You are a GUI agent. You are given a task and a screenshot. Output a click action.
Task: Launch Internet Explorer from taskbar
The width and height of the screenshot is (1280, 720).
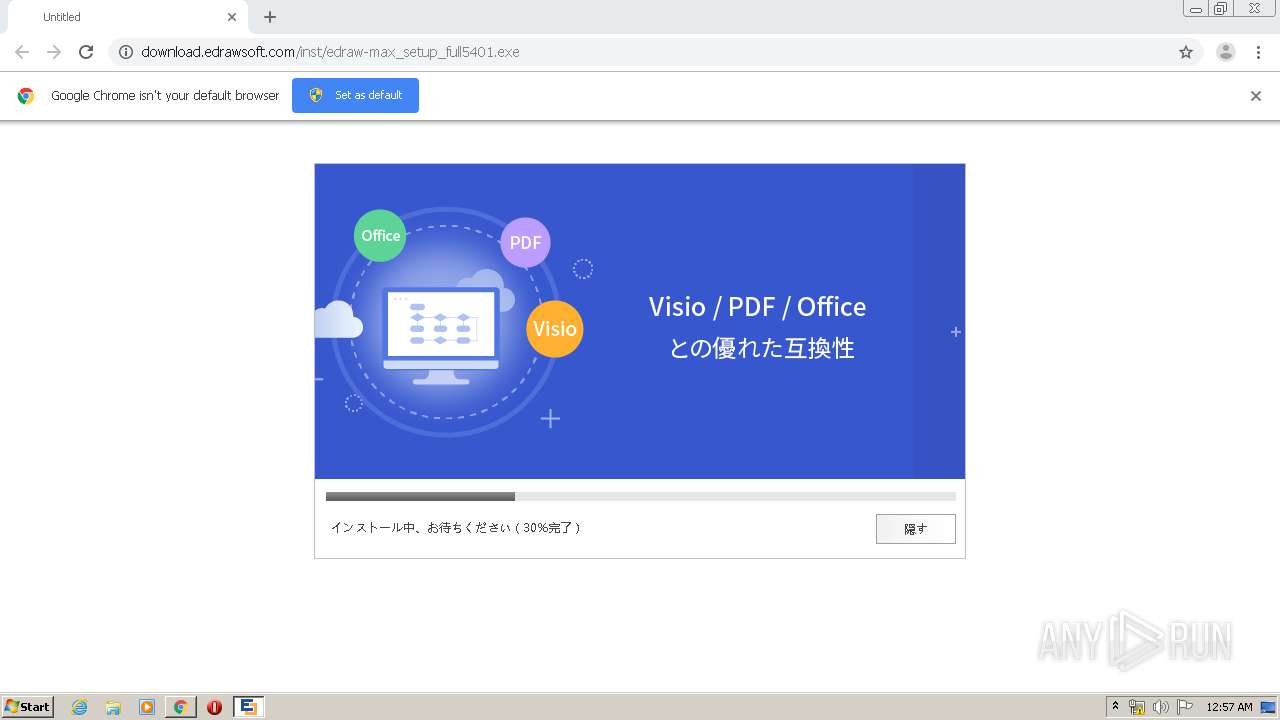point(80,707)
